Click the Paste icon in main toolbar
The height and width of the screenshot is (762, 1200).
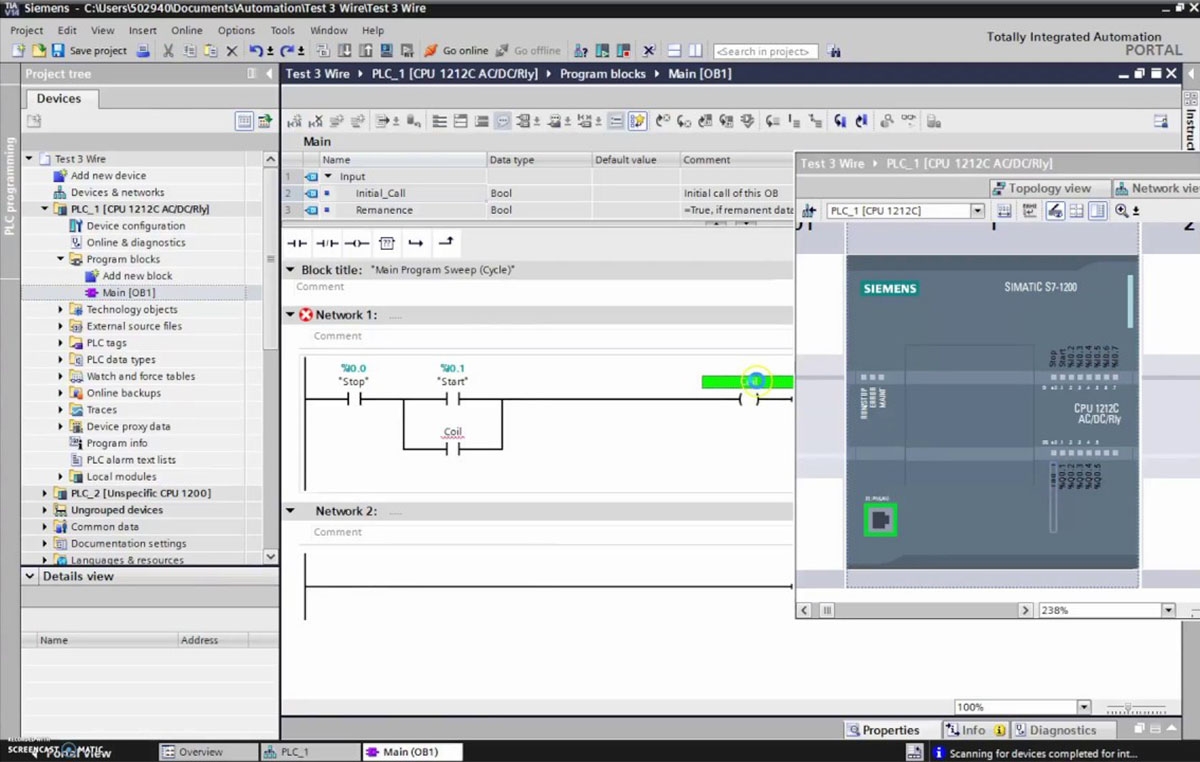(x=210, y=51)
